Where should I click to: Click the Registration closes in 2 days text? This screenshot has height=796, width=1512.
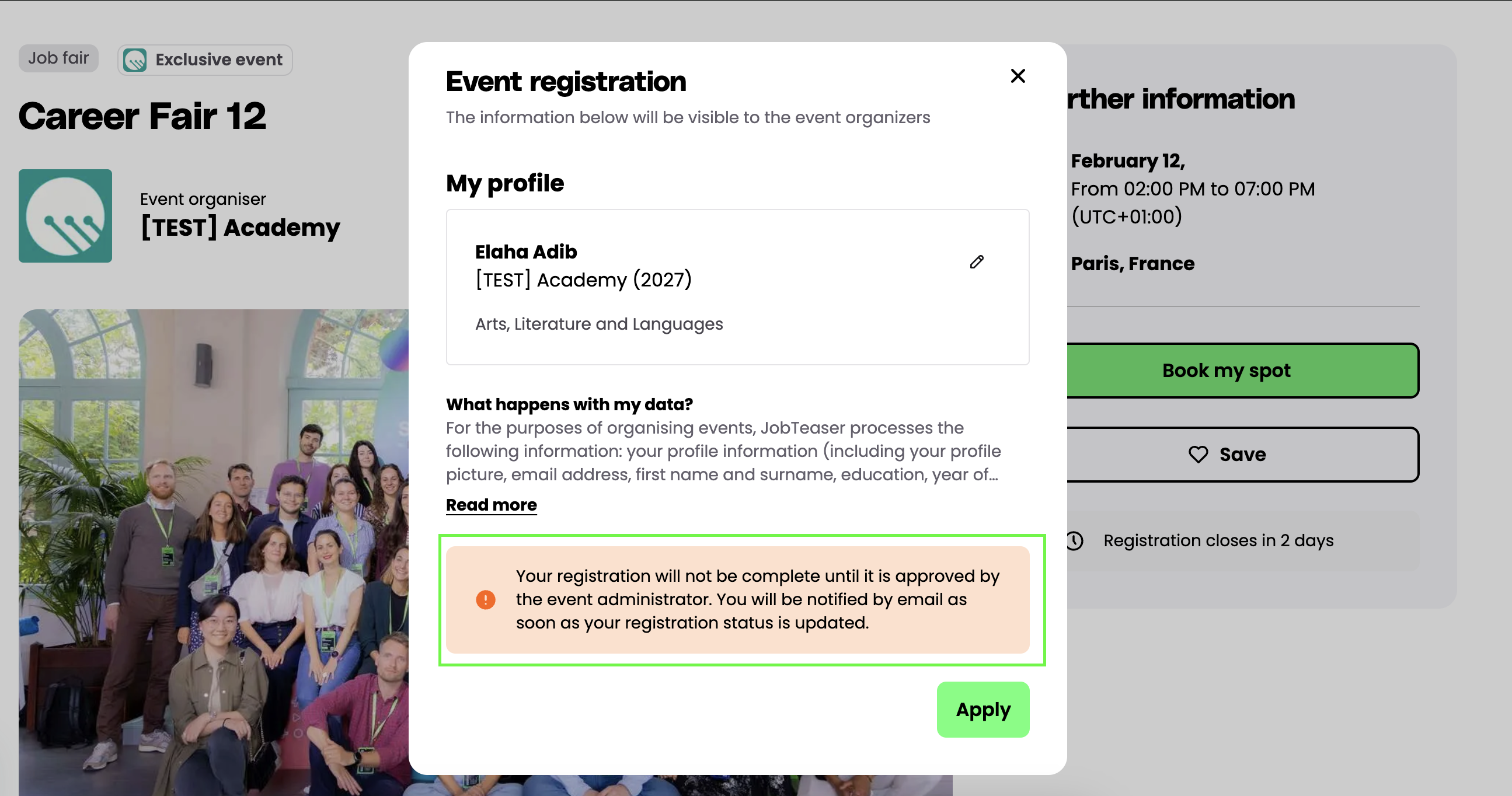(1218, 540)
